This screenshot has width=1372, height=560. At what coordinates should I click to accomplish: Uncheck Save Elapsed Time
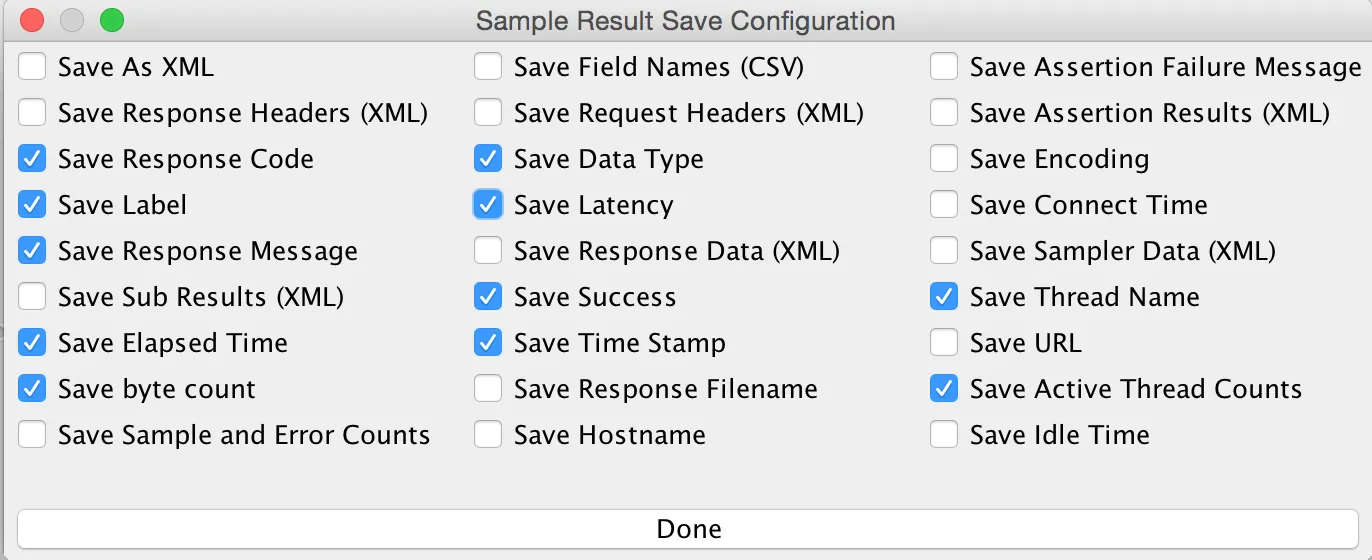point(32,343)
